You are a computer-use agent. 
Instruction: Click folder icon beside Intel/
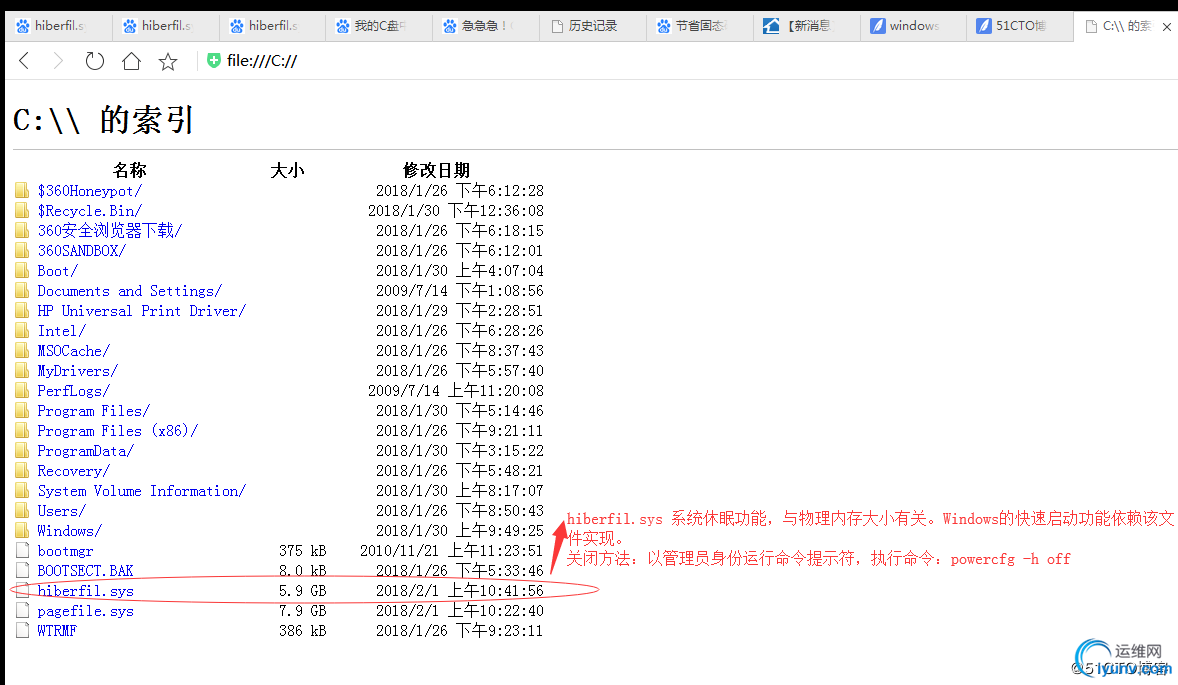click(x=23, y=330)
